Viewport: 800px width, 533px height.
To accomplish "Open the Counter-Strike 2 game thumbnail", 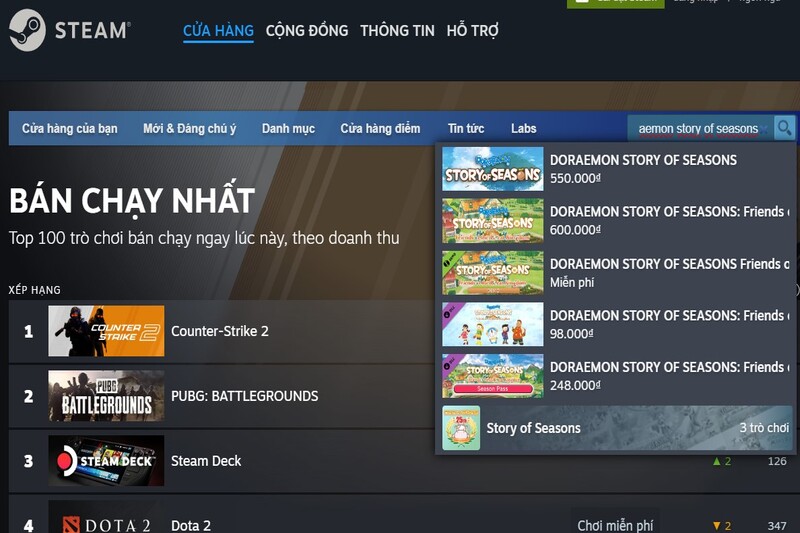I will 106,331.
